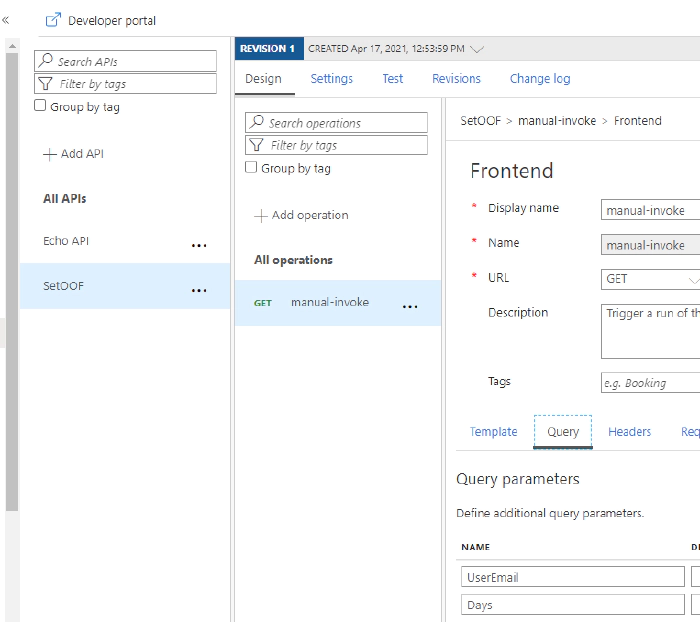Click the Developer portal external link icon
700x622 pixels.
(x=54, y=20)
